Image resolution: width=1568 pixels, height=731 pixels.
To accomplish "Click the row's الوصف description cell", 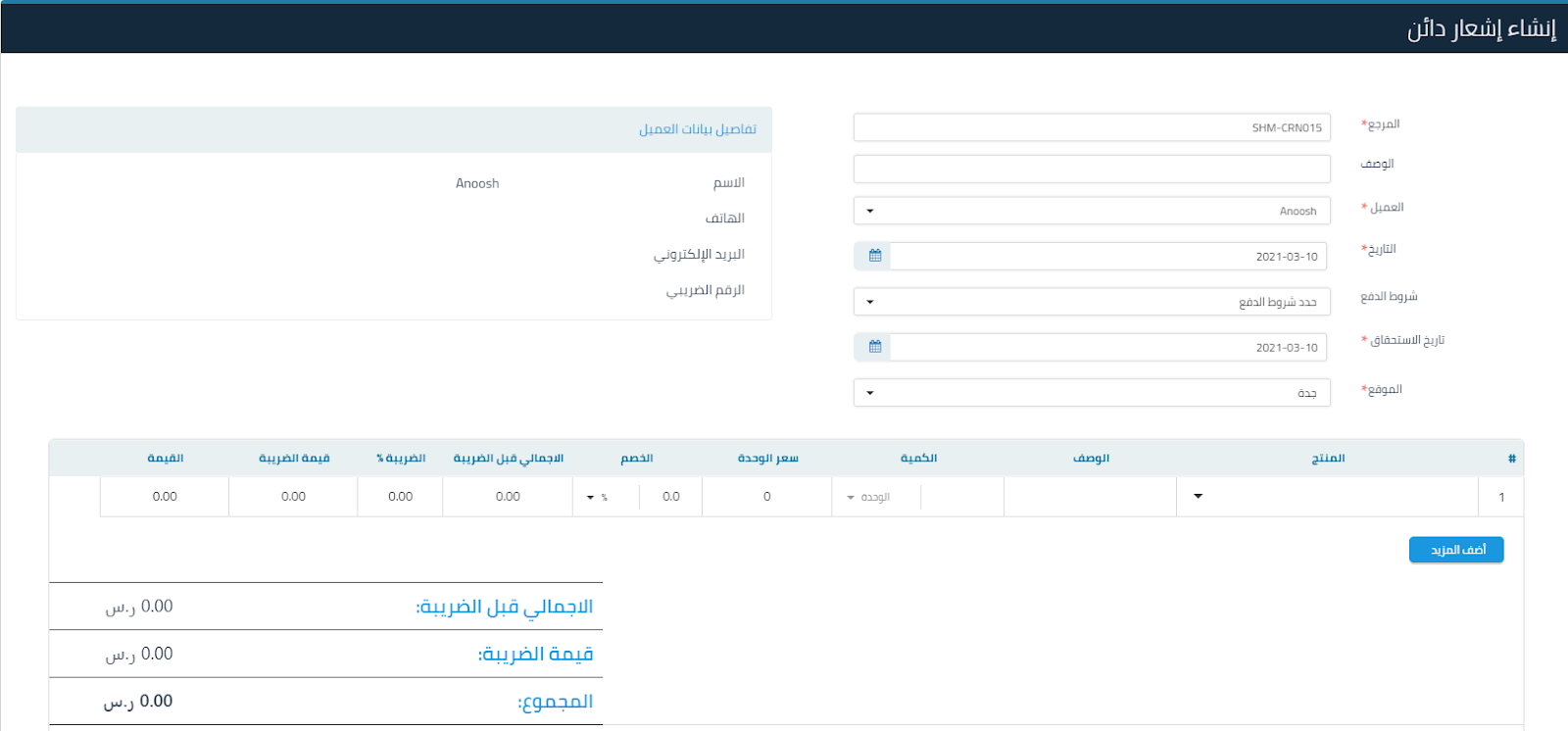I will click(x=1090, y=497).
